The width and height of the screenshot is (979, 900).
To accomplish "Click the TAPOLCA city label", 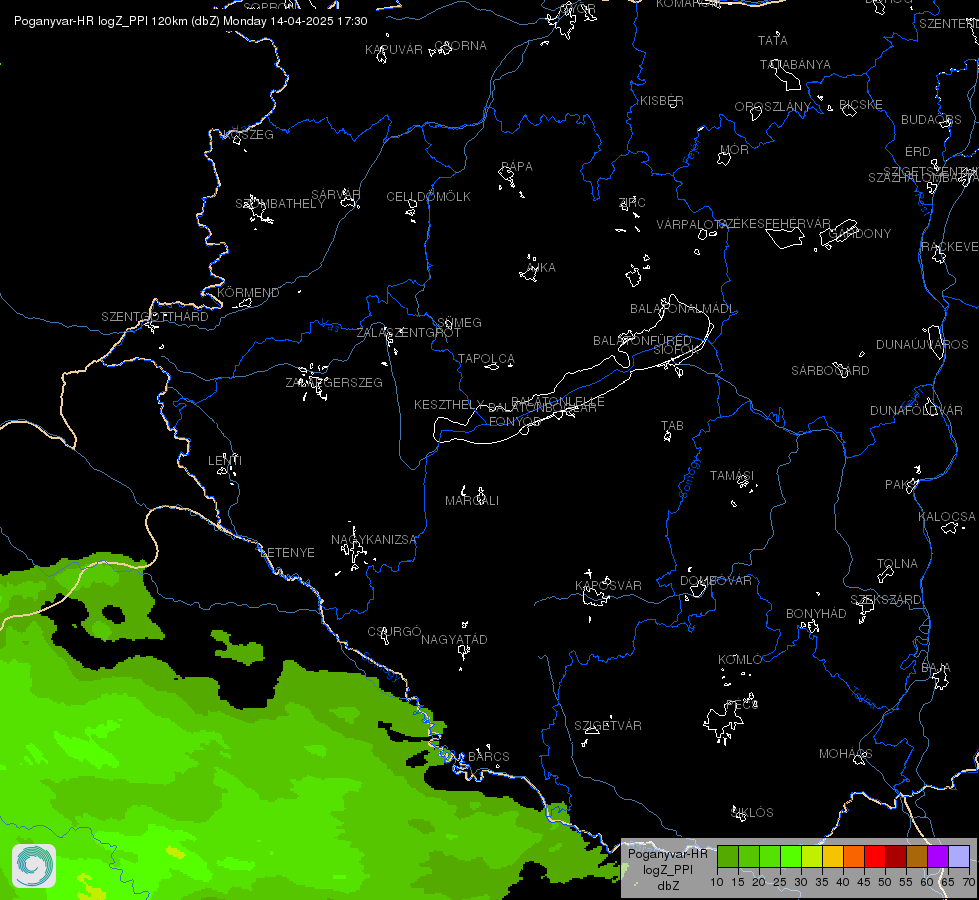I will tap(486, 359).
